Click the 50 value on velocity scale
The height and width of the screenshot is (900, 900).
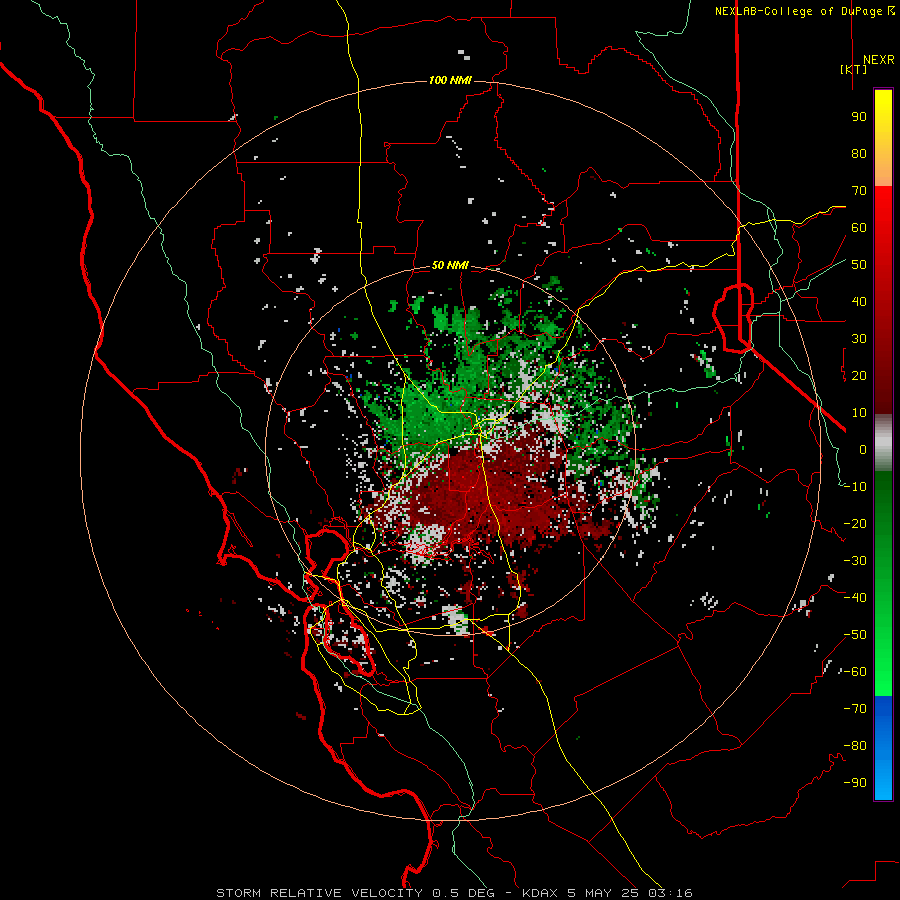(859, 265)
